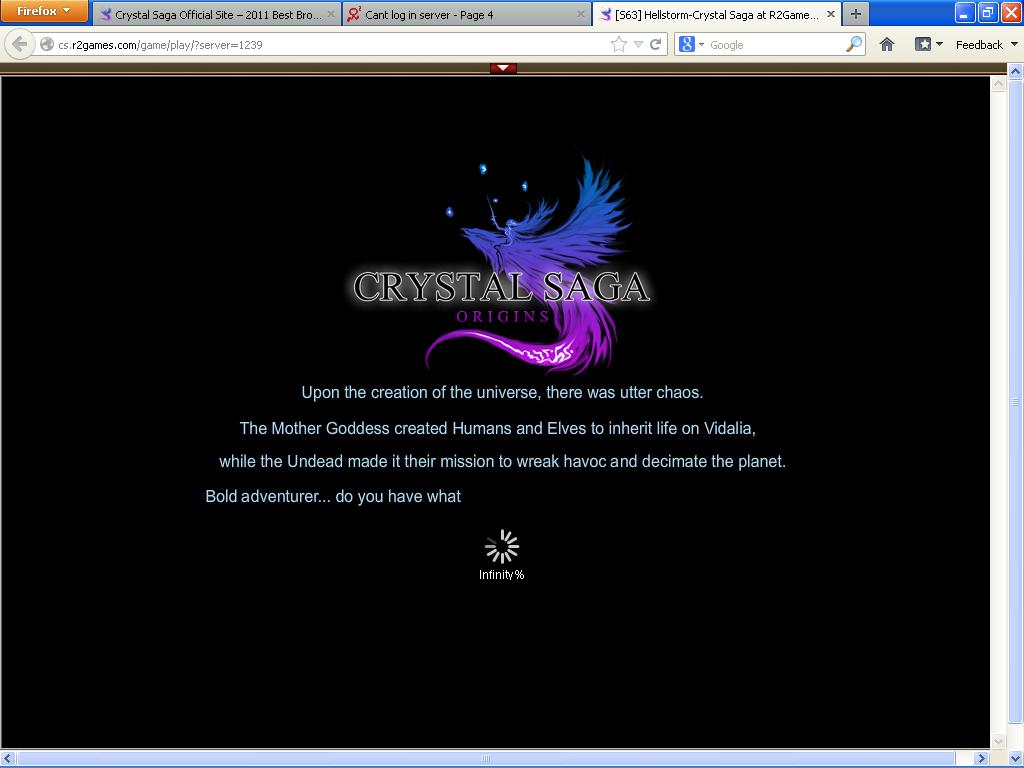Go to the Firefox Home page
The image size is (1024, 768).
(887, 44)
